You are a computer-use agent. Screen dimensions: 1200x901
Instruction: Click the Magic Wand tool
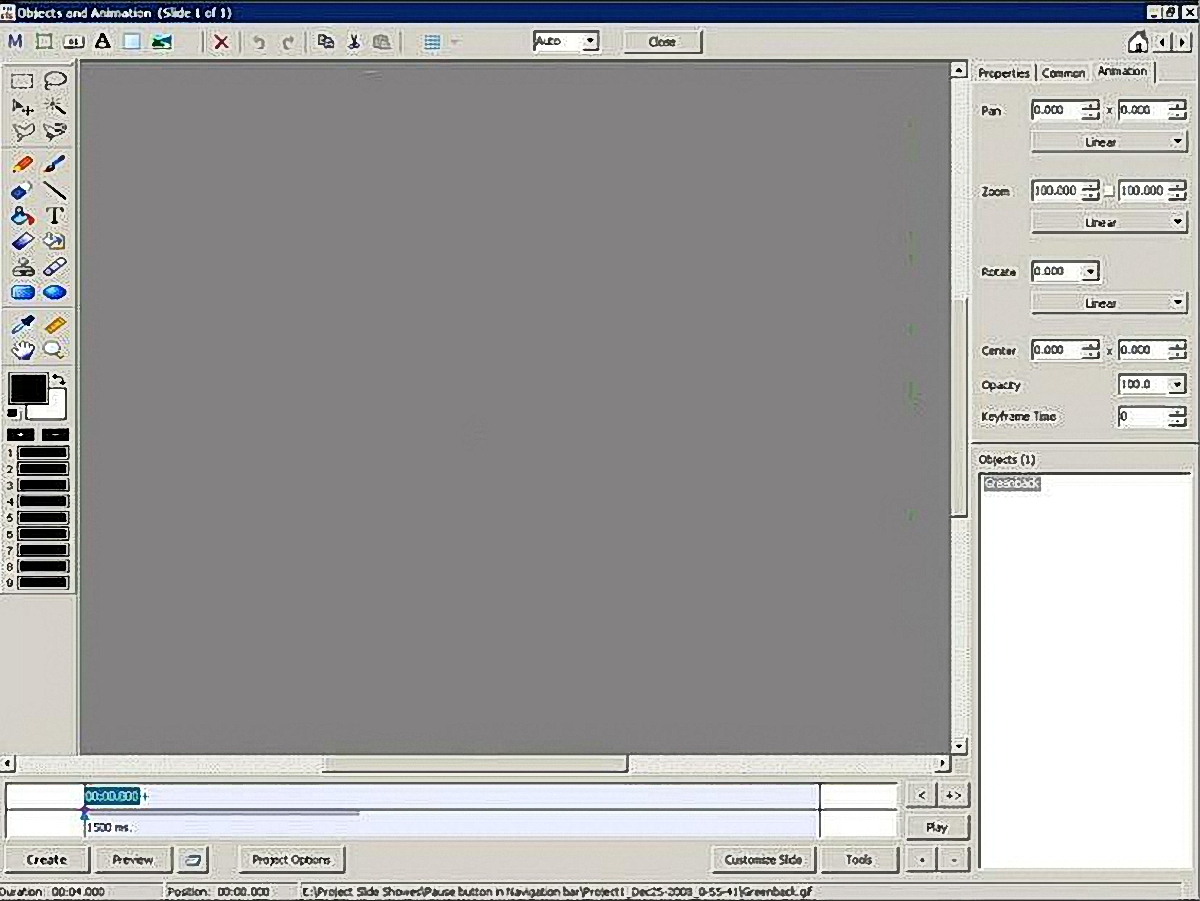56,106
